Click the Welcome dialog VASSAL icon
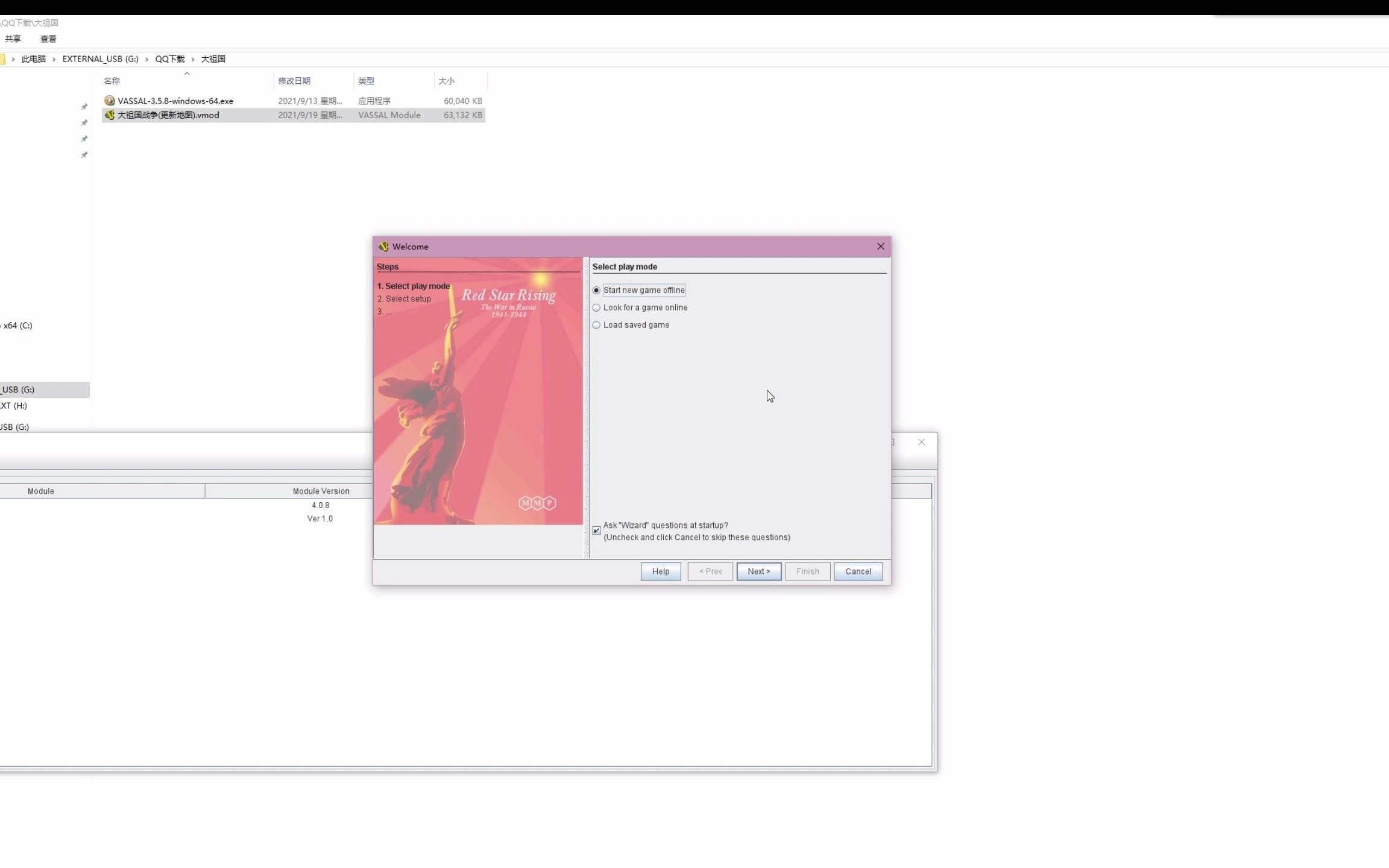Screen dimensions: 1389x868 (x=383, y=247)
